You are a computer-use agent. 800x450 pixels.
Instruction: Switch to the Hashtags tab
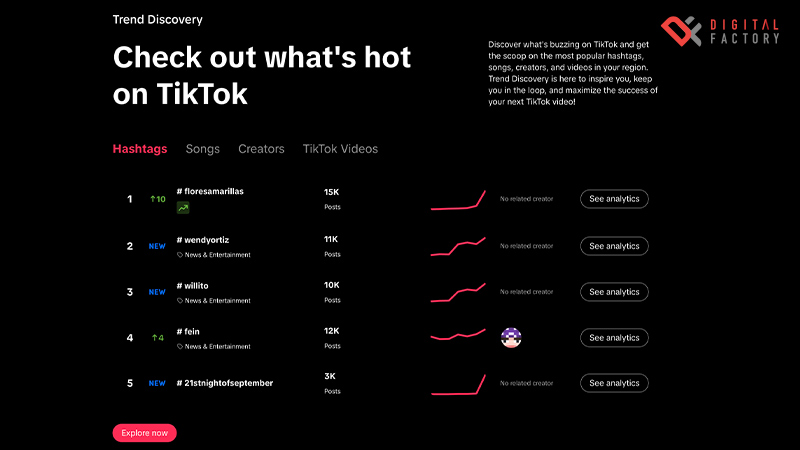click(140, 149)
